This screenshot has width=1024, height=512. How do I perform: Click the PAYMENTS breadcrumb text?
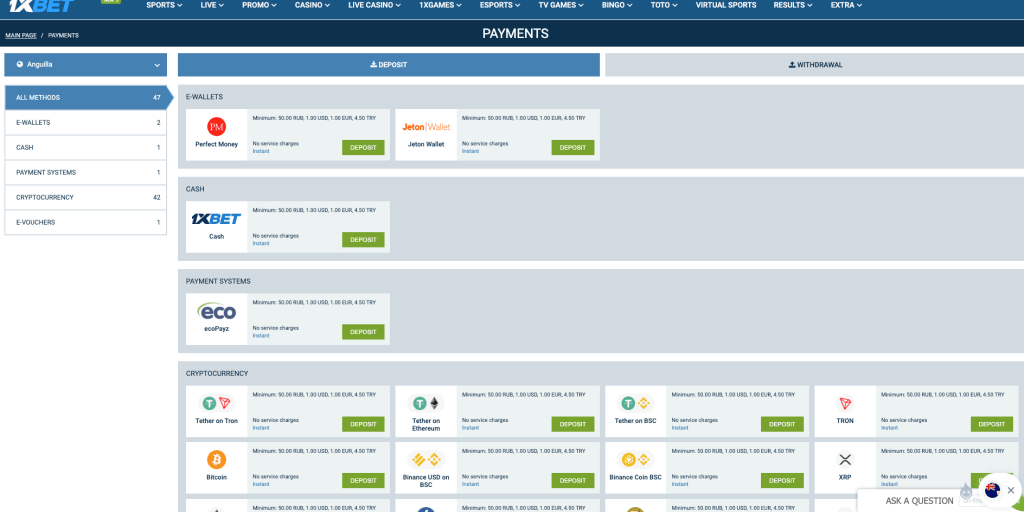63,35
